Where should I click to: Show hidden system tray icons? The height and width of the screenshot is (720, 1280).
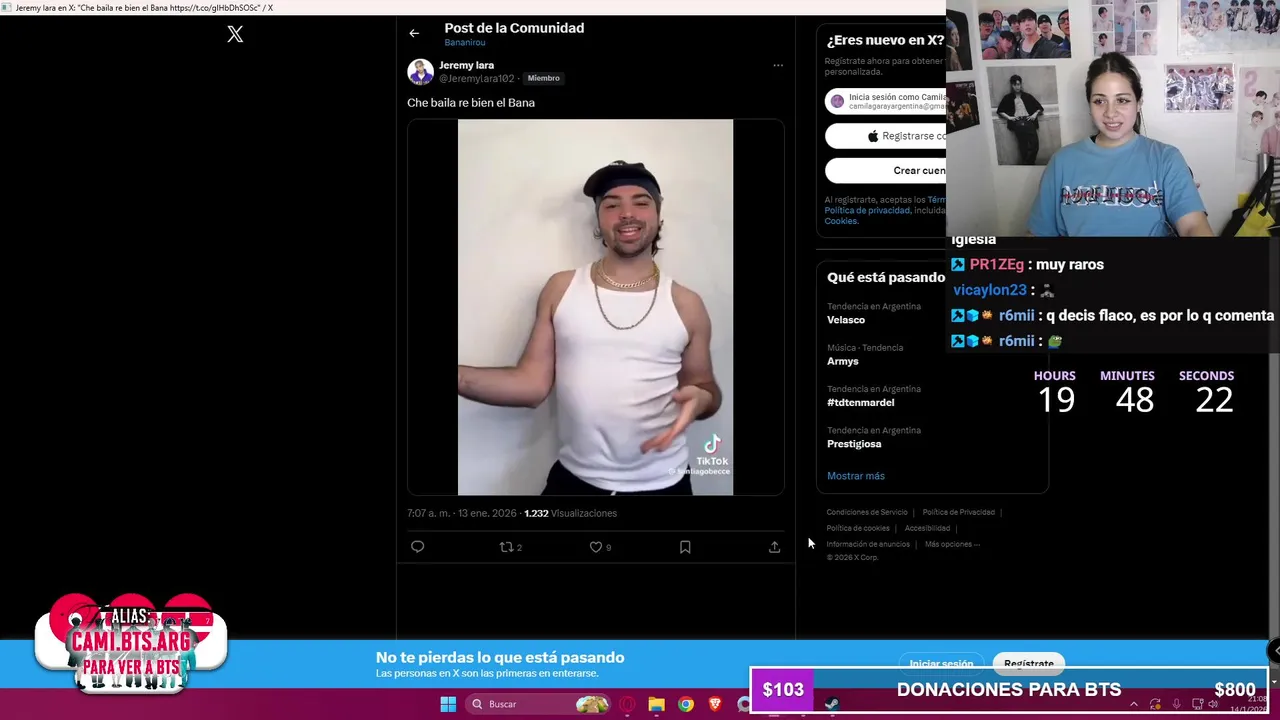coord(1134,704)
